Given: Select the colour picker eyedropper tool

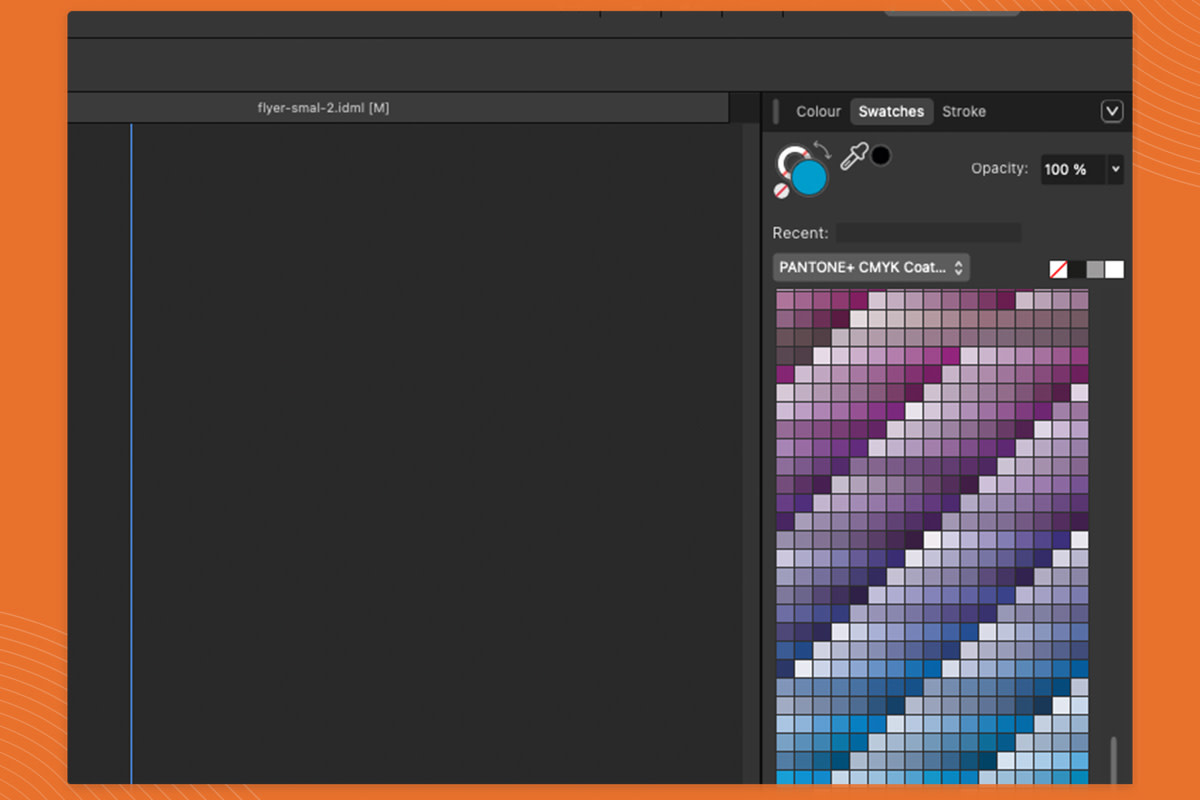Looking at the screenshot, I should [x=855, y=156].
